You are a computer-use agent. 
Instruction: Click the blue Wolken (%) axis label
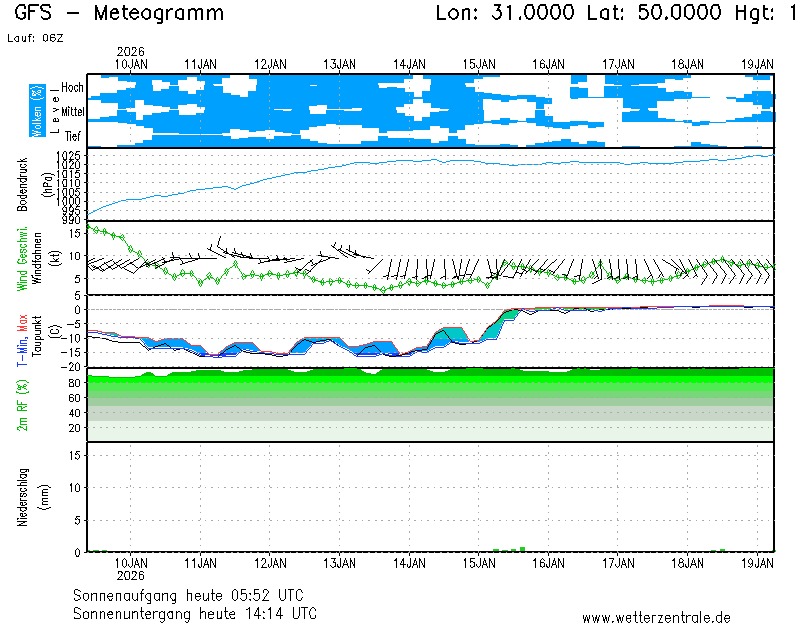(x=35, y=110)
